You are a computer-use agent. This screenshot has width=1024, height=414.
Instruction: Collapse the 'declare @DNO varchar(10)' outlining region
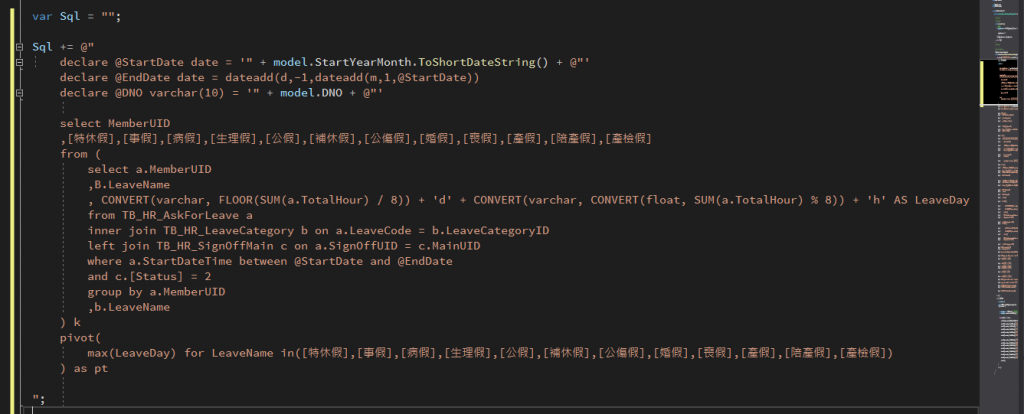point(20,93)
